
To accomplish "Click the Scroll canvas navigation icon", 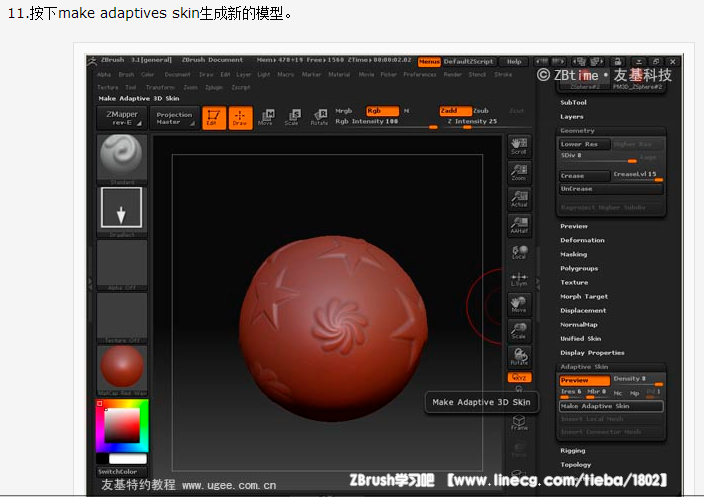I will point(519,146).
